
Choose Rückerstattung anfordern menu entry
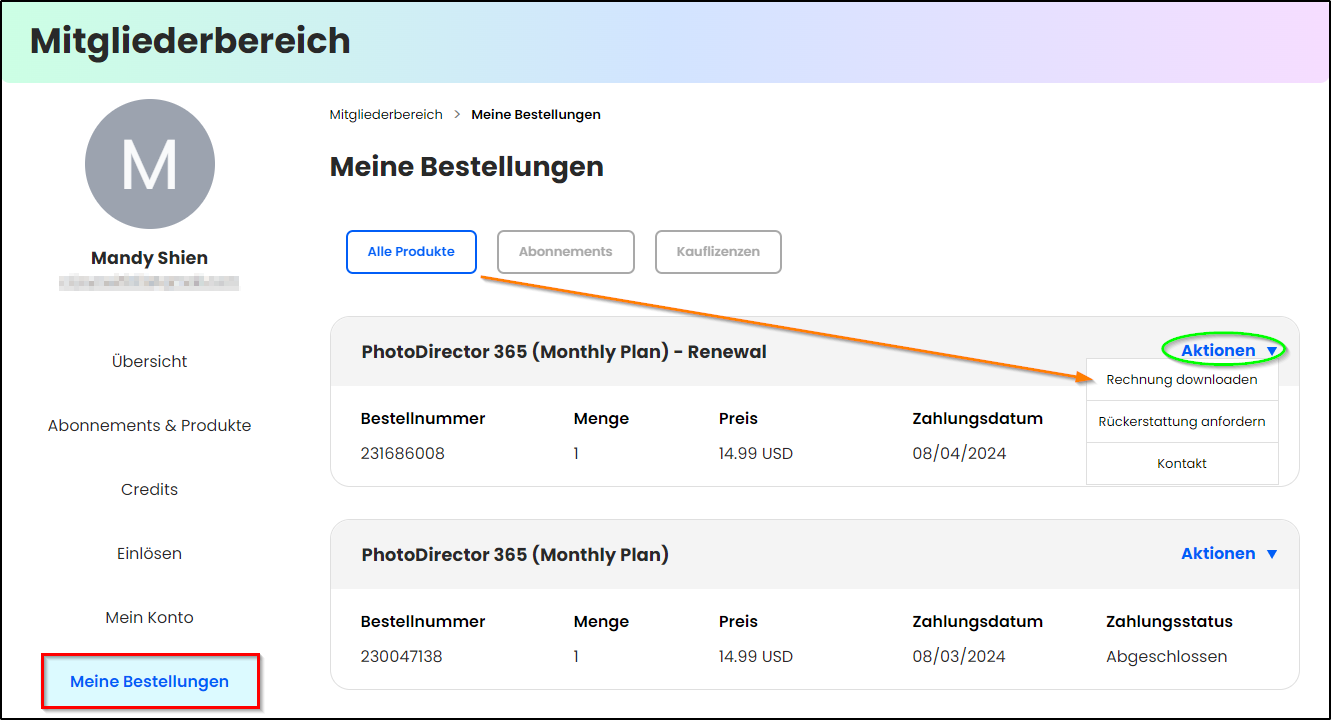click(1182, 422)
